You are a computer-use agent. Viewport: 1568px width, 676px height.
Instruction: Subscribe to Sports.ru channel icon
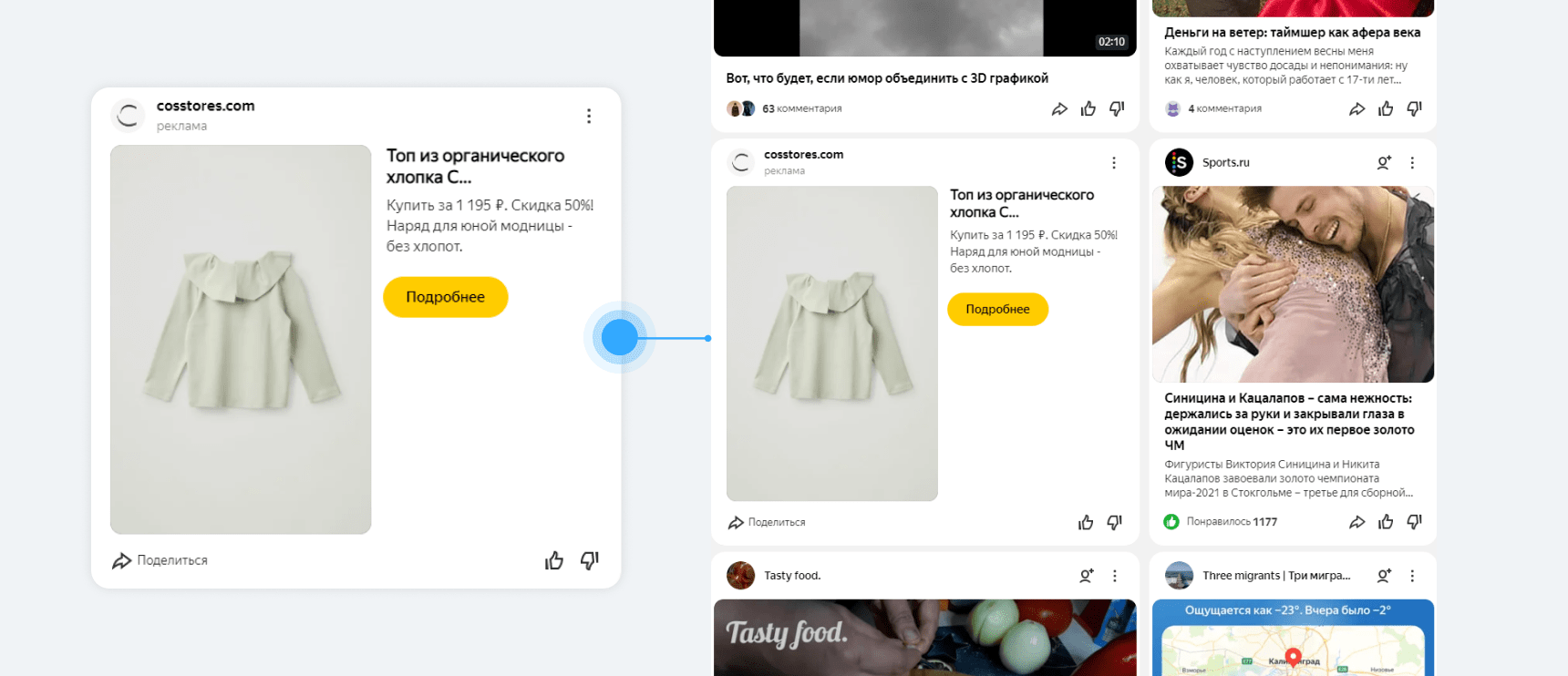1384,163
